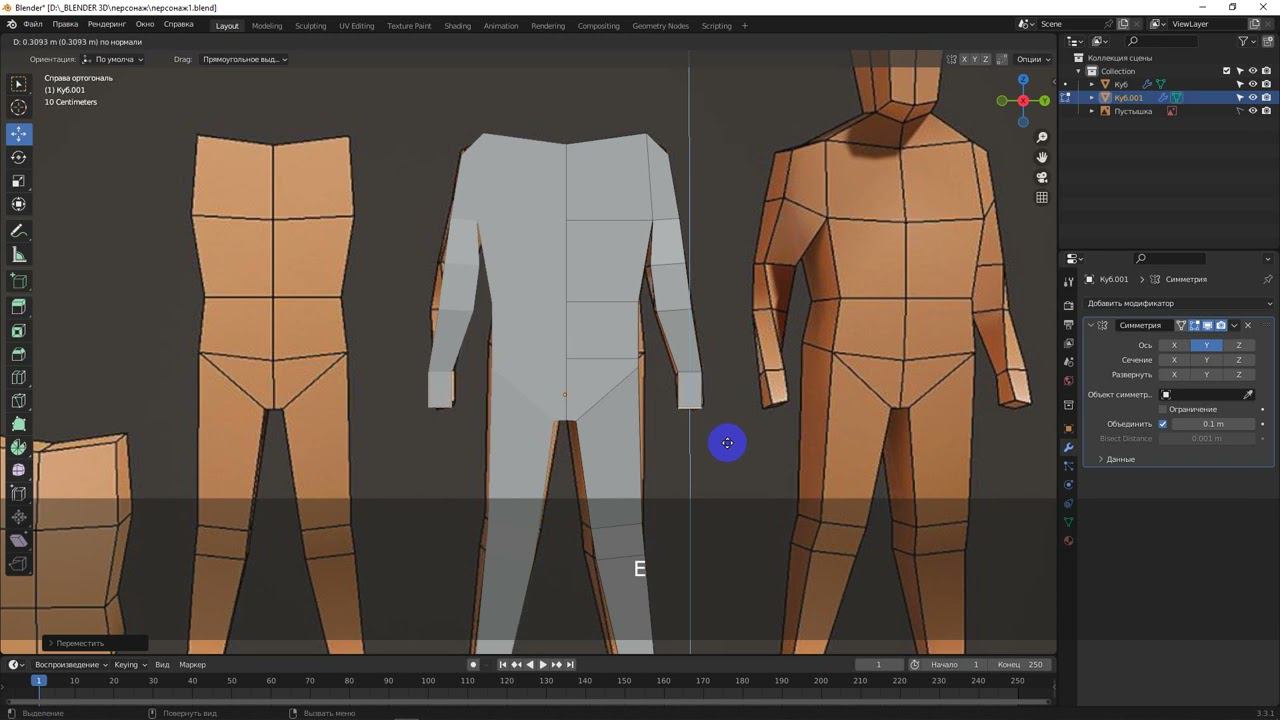Image resolution: width=1280 pixels, height=720 pixels.
Task: Collapse the Симметрия modifier panel
Action: click(x=1091, y=325)
